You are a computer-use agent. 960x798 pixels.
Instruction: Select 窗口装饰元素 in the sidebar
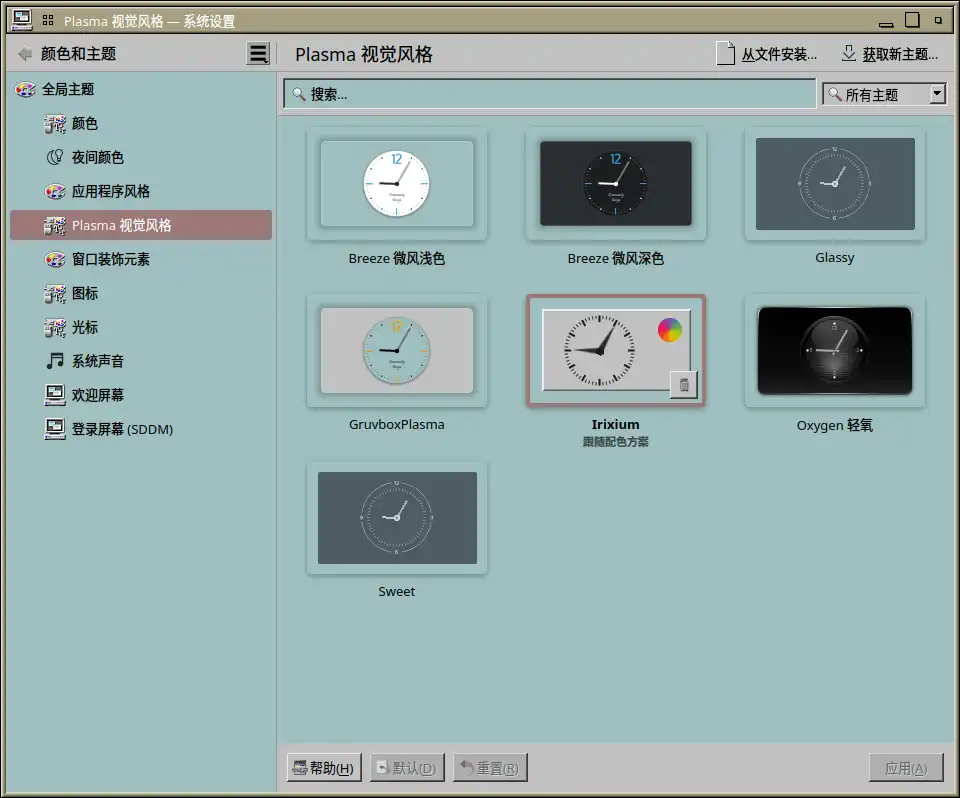[110, 259]
